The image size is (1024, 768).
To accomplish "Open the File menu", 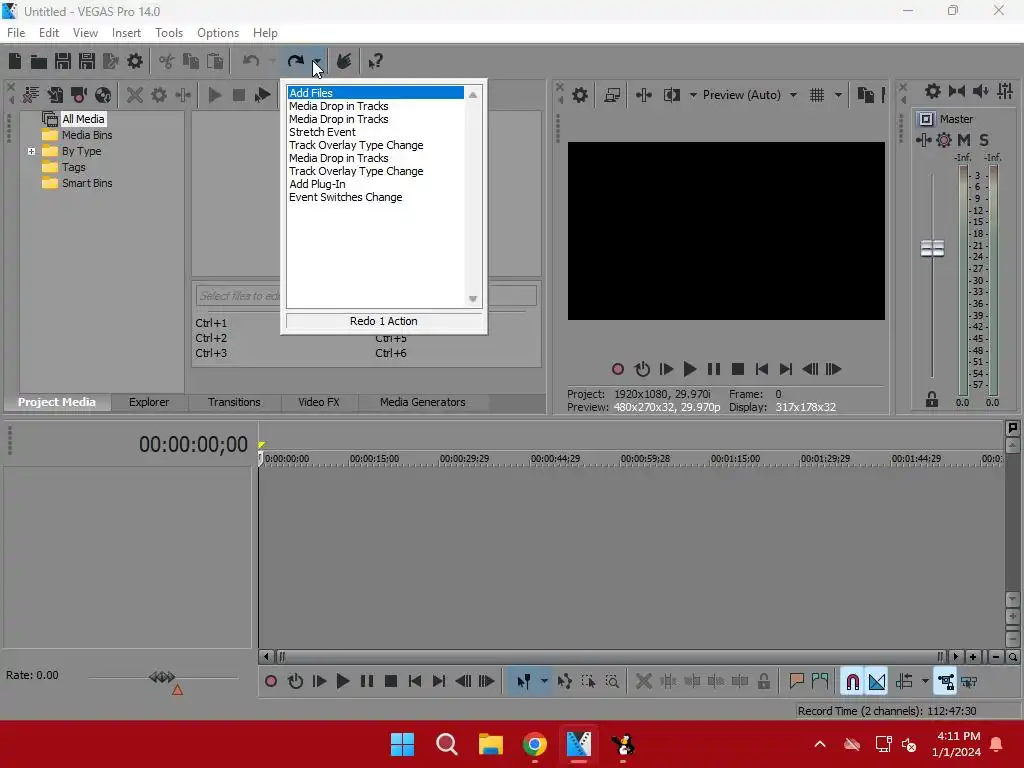I will (16, 33).
